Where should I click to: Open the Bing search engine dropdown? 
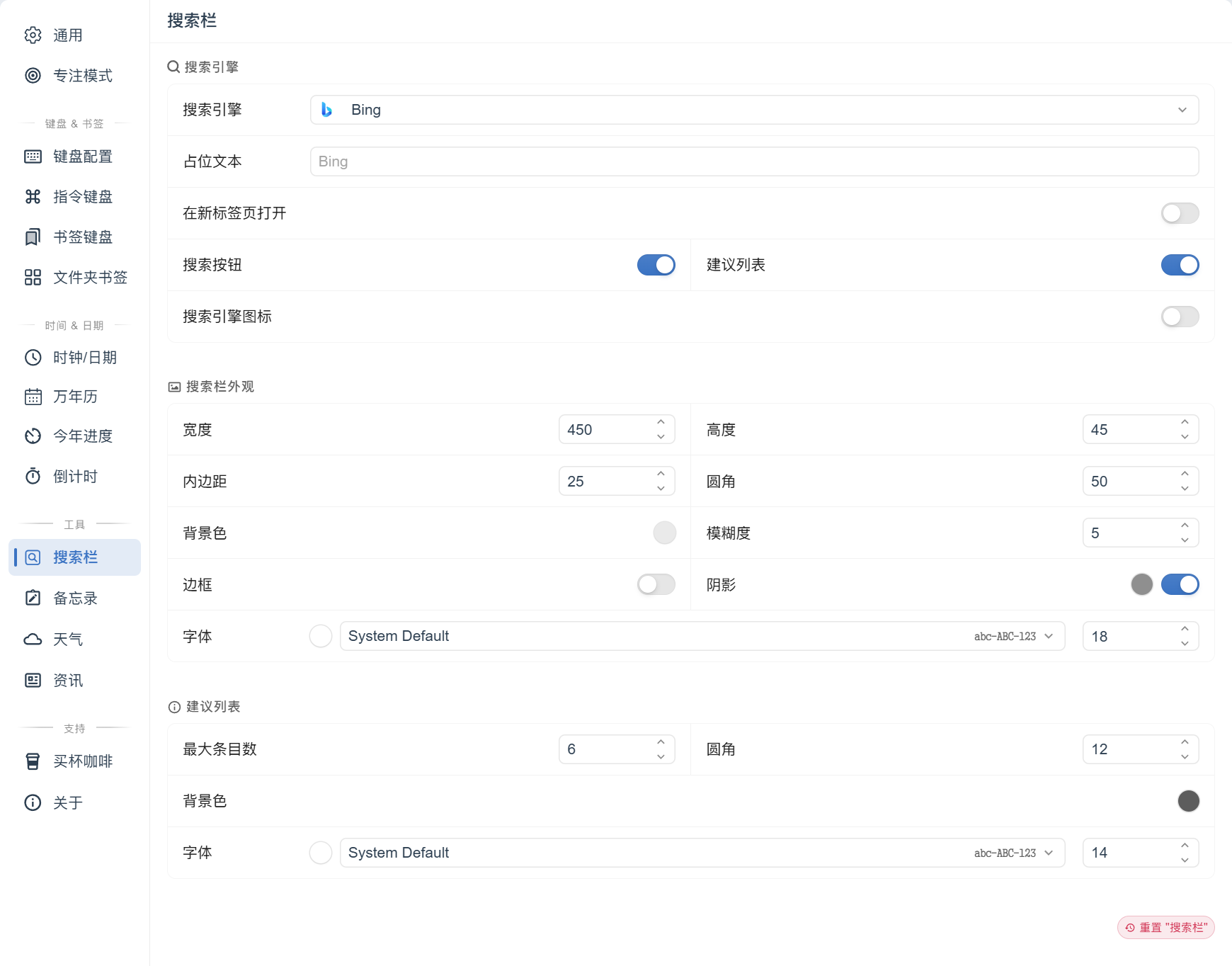tap(754, 110)
